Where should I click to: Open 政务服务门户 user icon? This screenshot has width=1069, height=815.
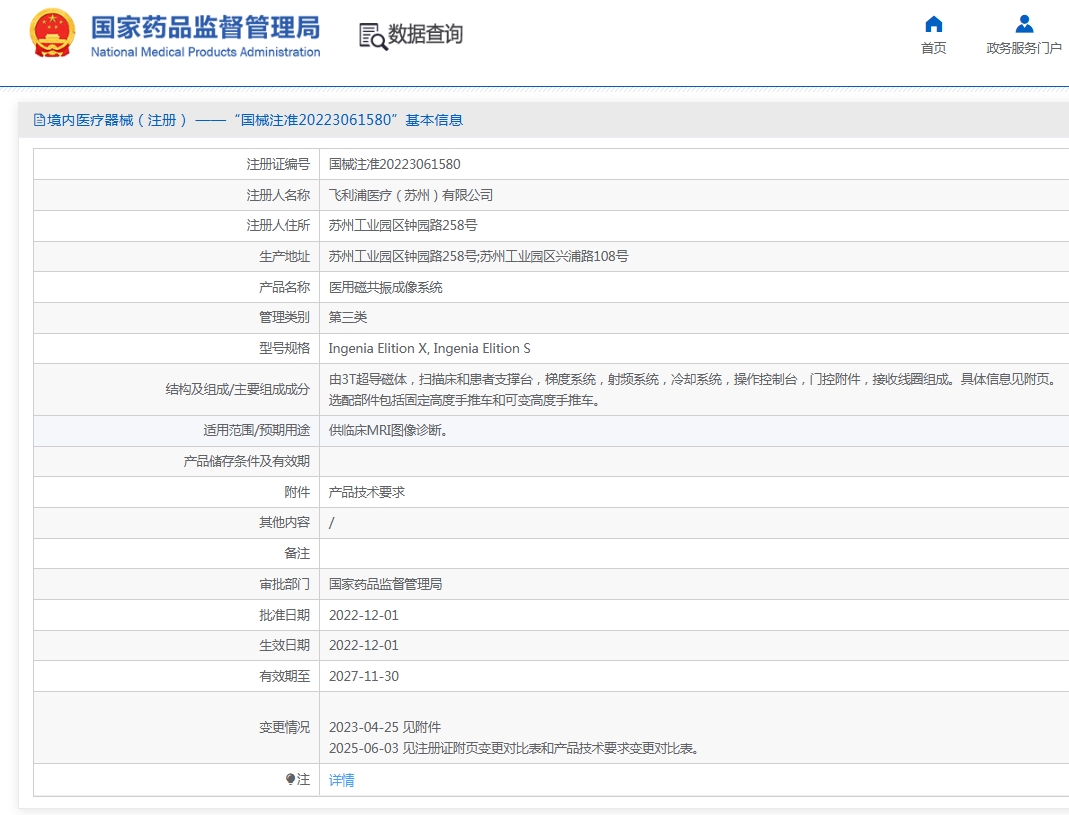[1024, 24]
